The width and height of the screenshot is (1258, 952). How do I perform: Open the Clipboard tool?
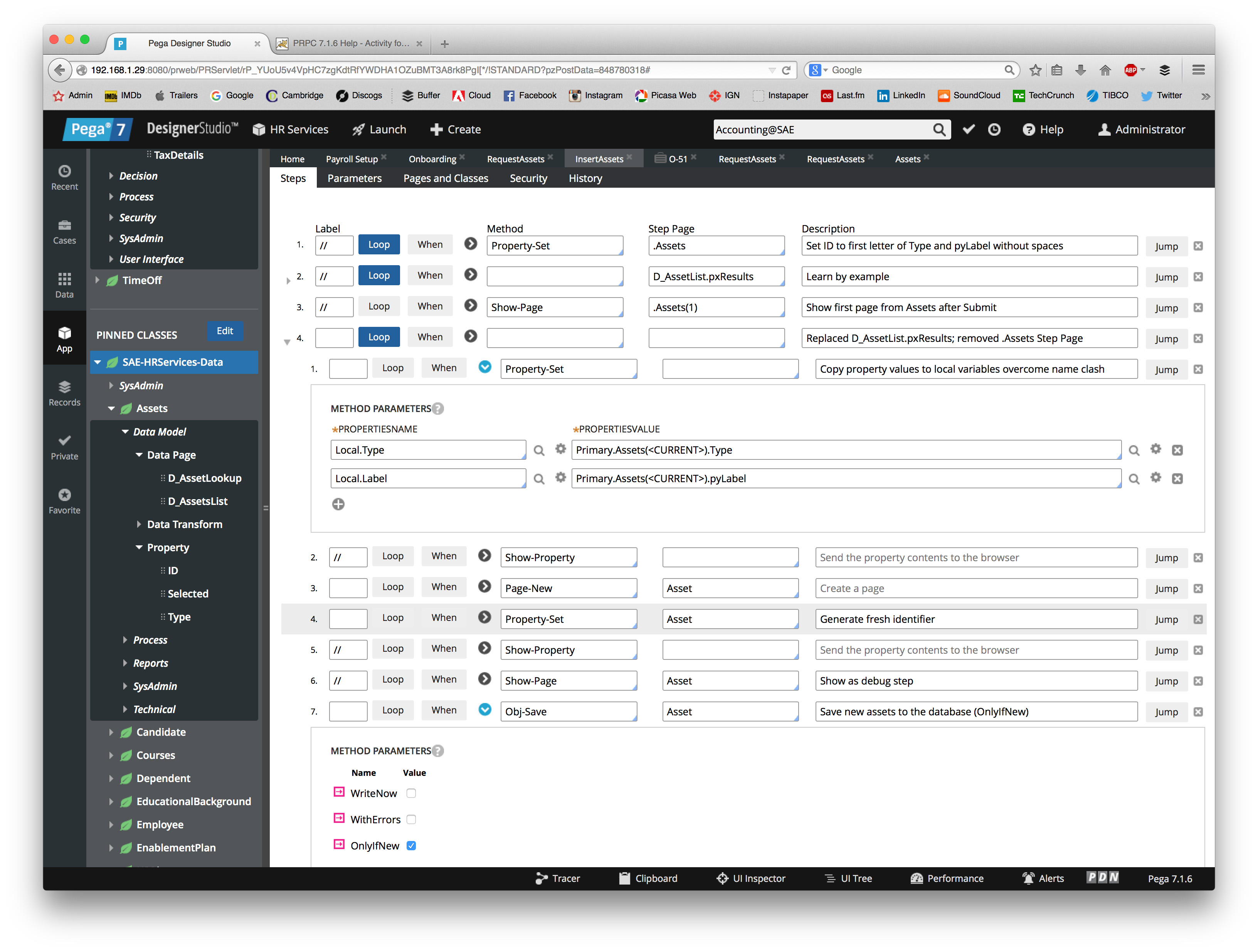648,878
